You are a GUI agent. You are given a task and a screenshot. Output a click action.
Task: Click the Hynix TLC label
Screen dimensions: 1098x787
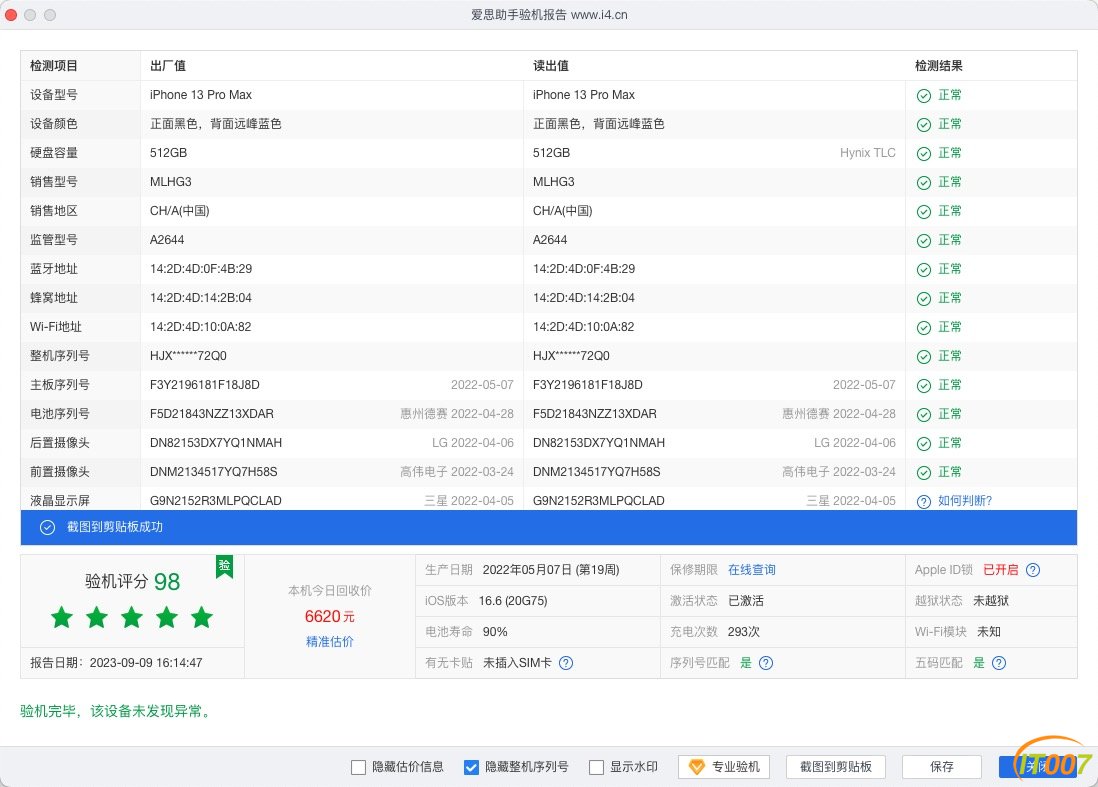tap(868, 153)
